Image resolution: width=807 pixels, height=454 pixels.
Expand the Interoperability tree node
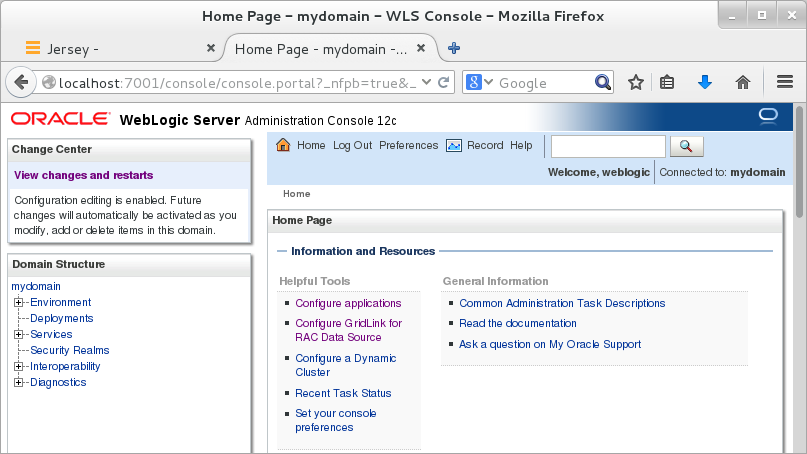point(19,367)
